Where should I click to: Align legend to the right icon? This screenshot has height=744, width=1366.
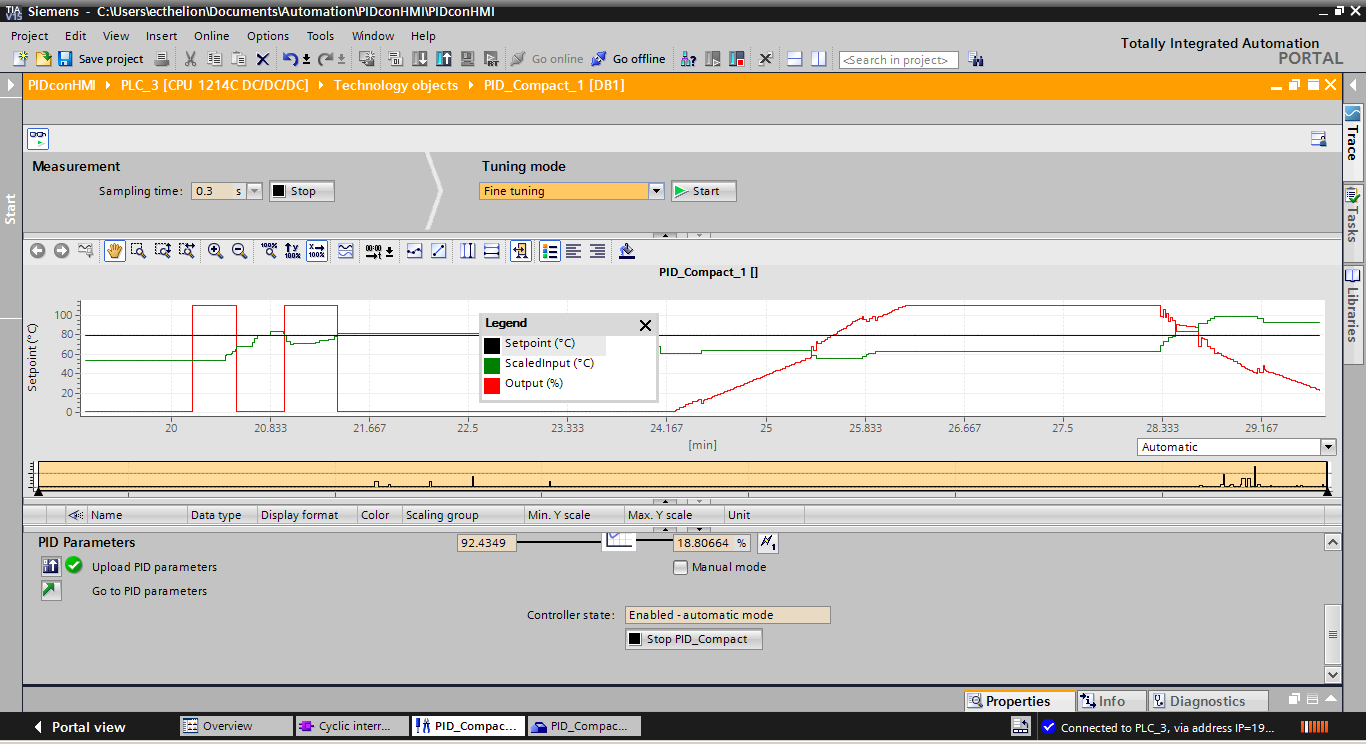[x=597, y=251]
